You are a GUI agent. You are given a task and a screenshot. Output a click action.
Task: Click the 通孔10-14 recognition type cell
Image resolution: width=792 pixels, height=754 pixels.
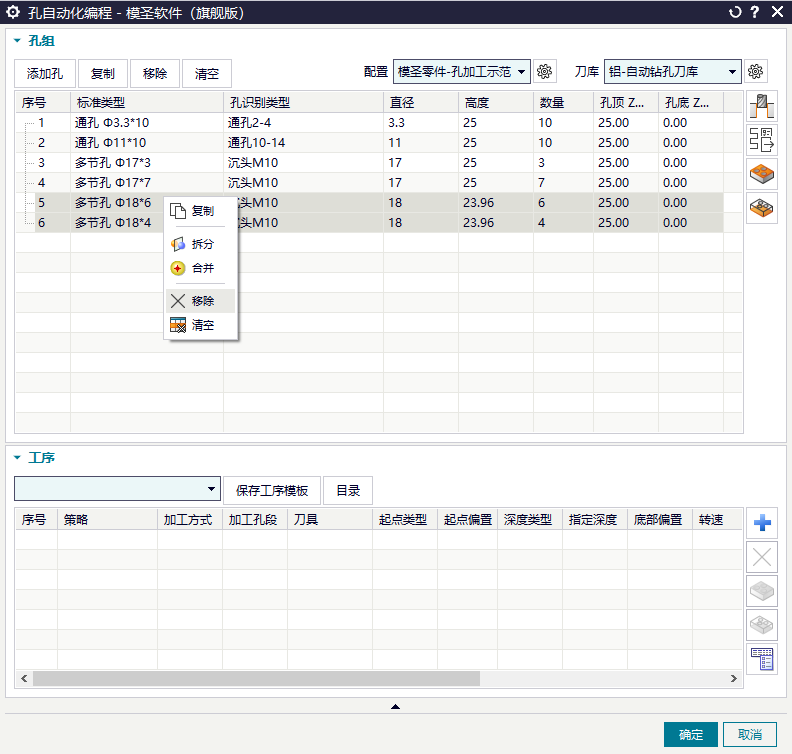tap(304, 143)
